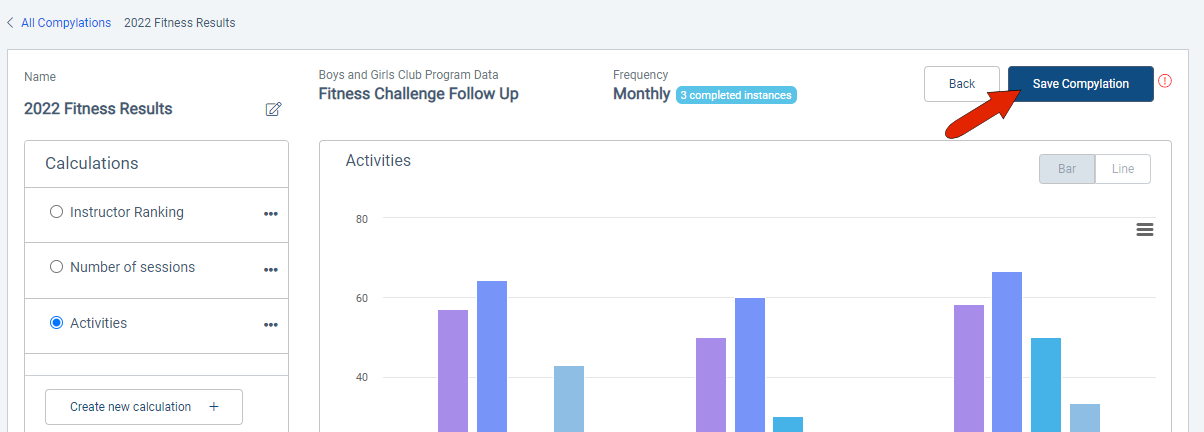Click the Create new calculation button

point(144,407)
